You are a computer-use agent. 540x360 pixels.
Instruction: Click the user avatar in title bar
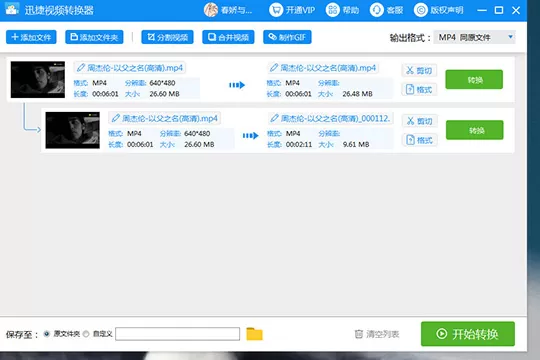211,10
